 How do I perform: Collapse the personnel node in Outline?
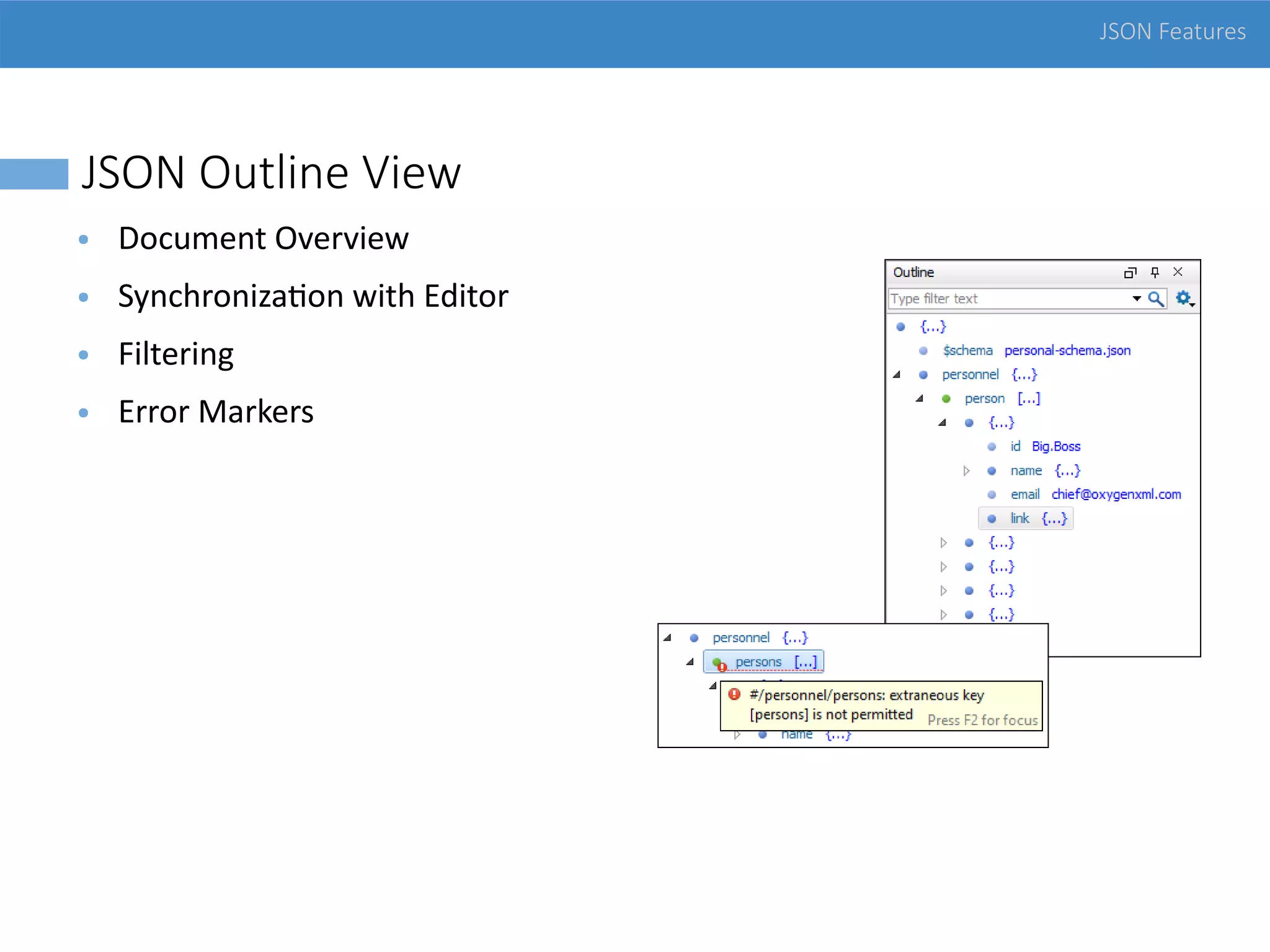[x=897, y=375]
